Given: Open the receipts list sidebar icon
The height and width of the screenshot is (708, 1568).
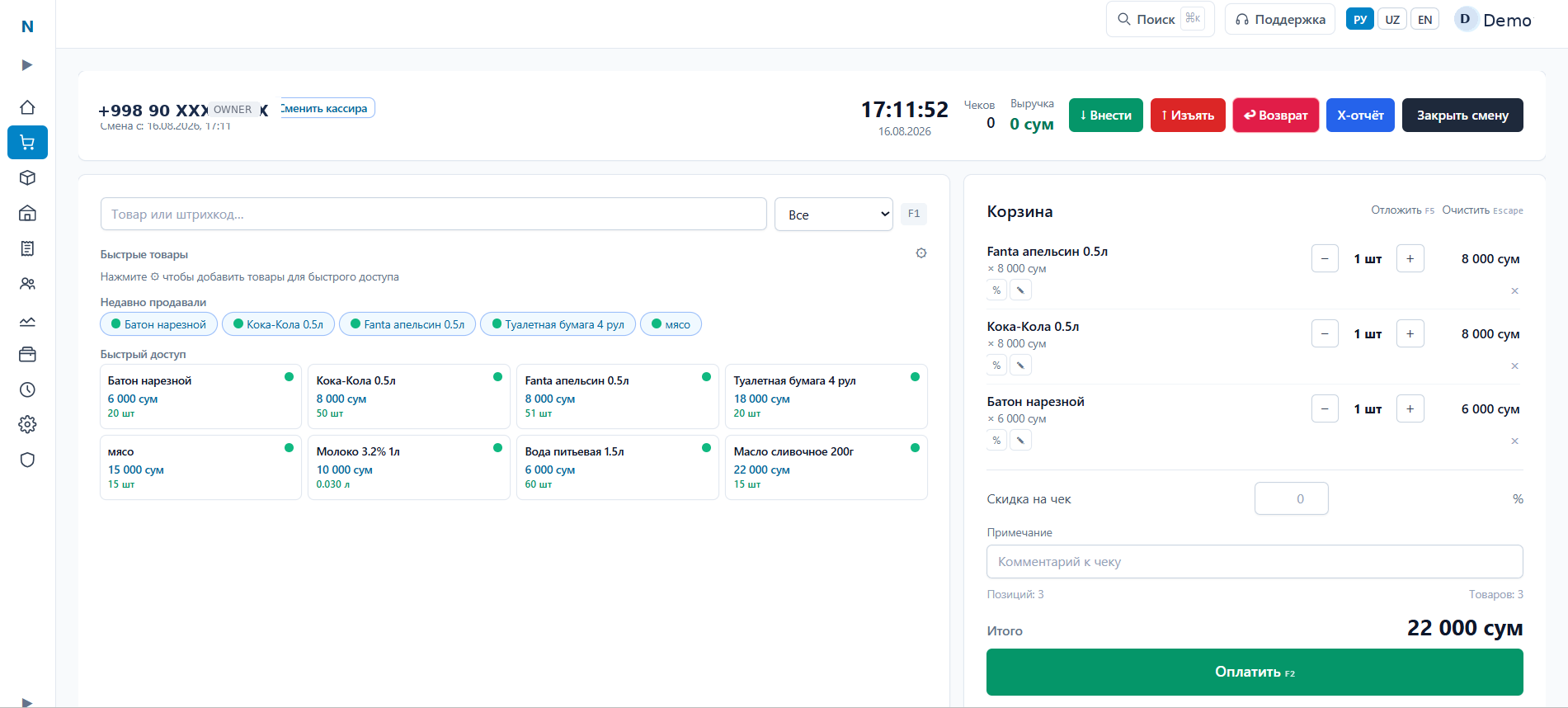Looking at the screenshot, I should [27, 248].
